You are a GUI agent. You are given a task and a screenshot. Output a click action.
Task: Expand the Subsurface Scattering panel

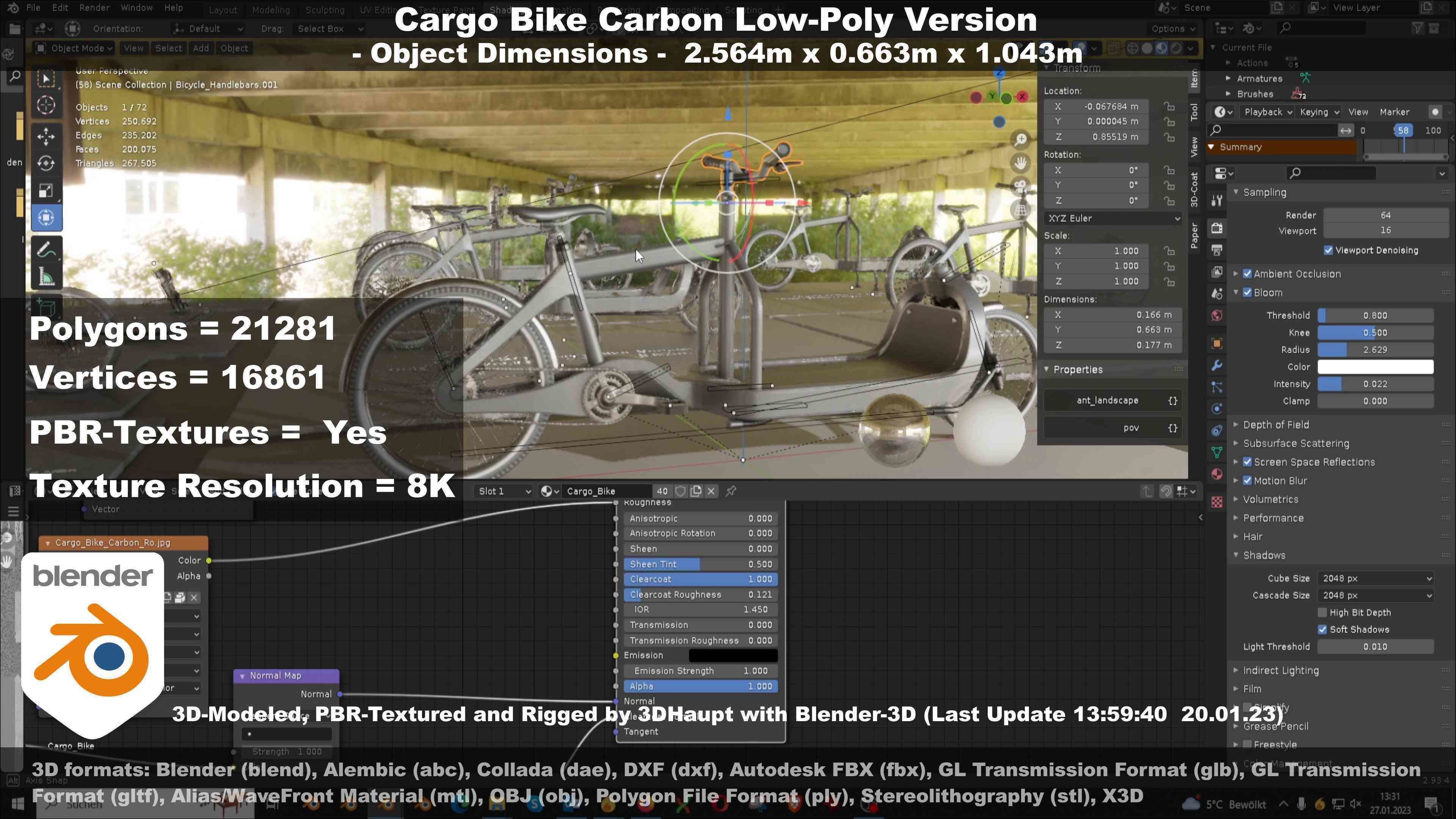(x=1296, y=444)
